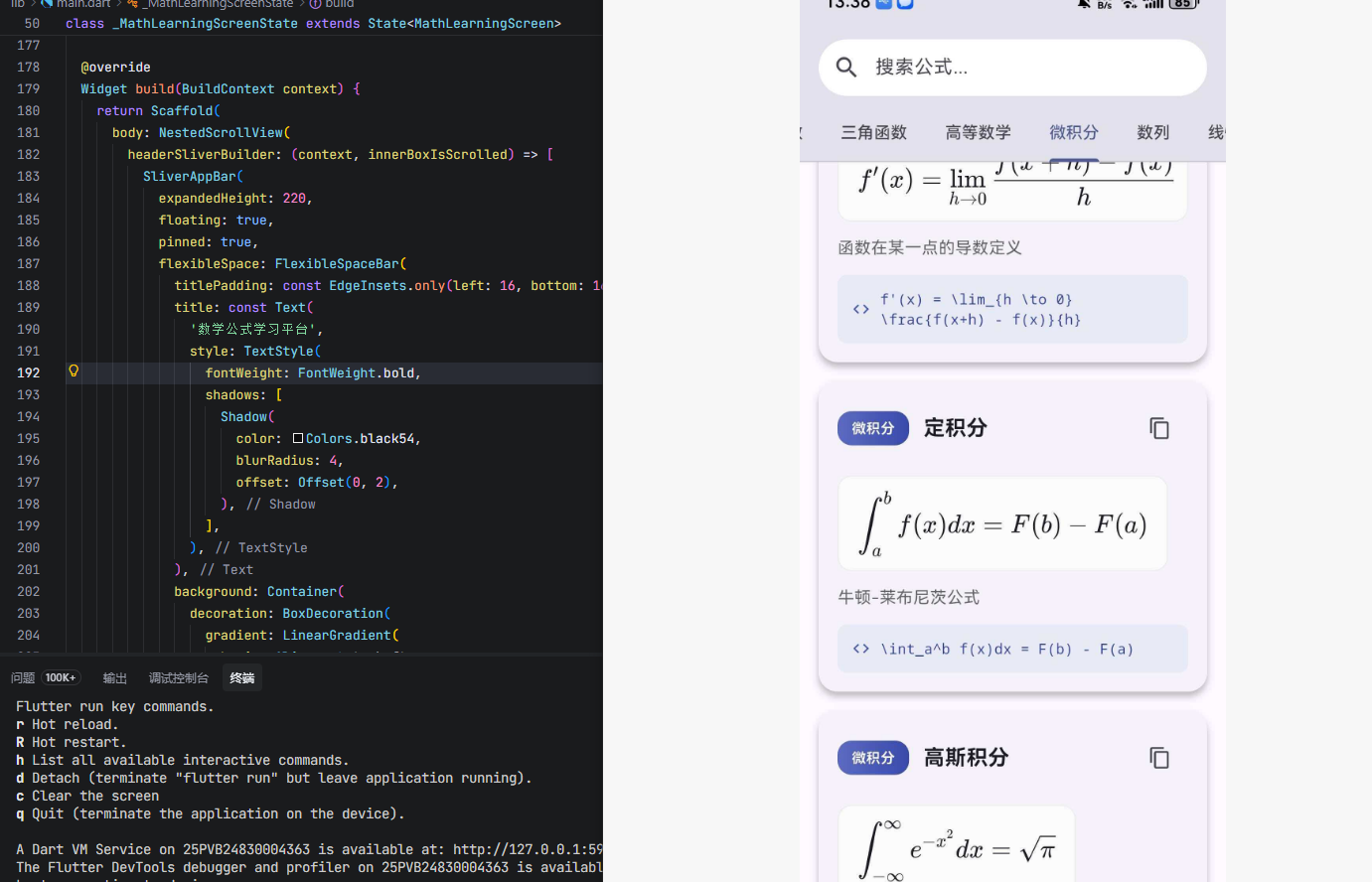Click the lightbulb quick-fix icon on line 192
This screenshot has width=1372, height=882.
pos(74,370)
